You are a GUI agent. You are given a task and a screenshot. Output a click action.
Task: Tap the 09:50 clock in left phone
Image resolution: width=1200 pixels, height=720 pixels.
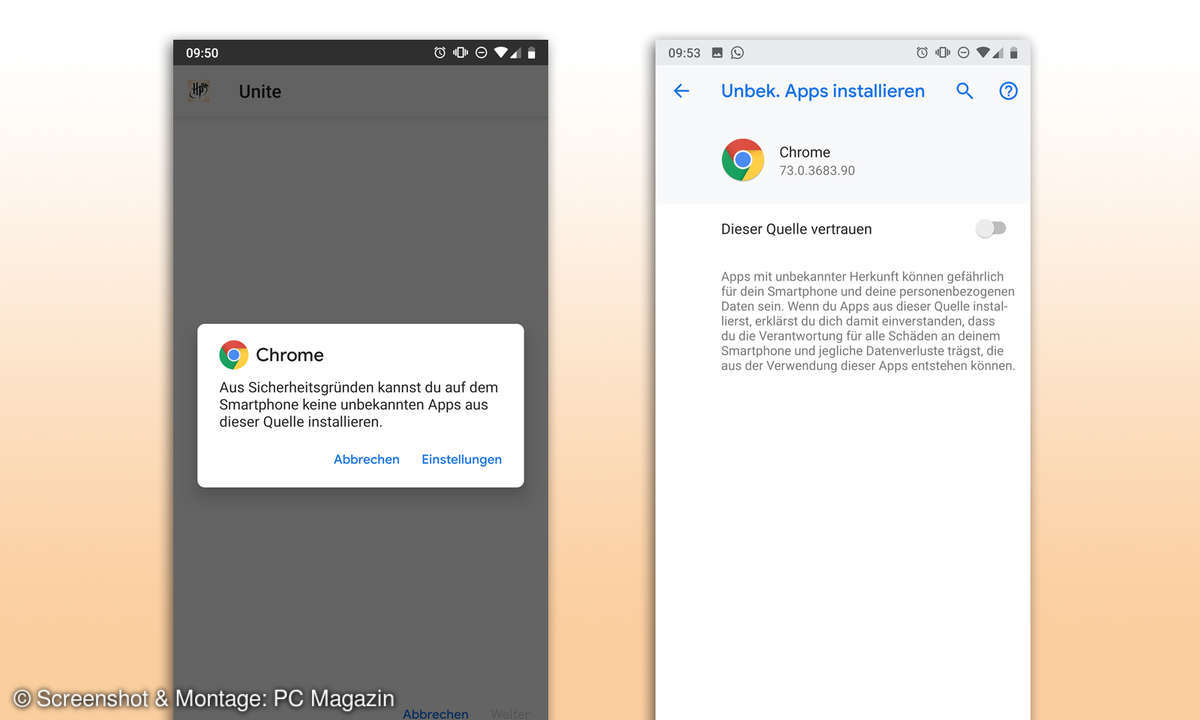[202, 53]
